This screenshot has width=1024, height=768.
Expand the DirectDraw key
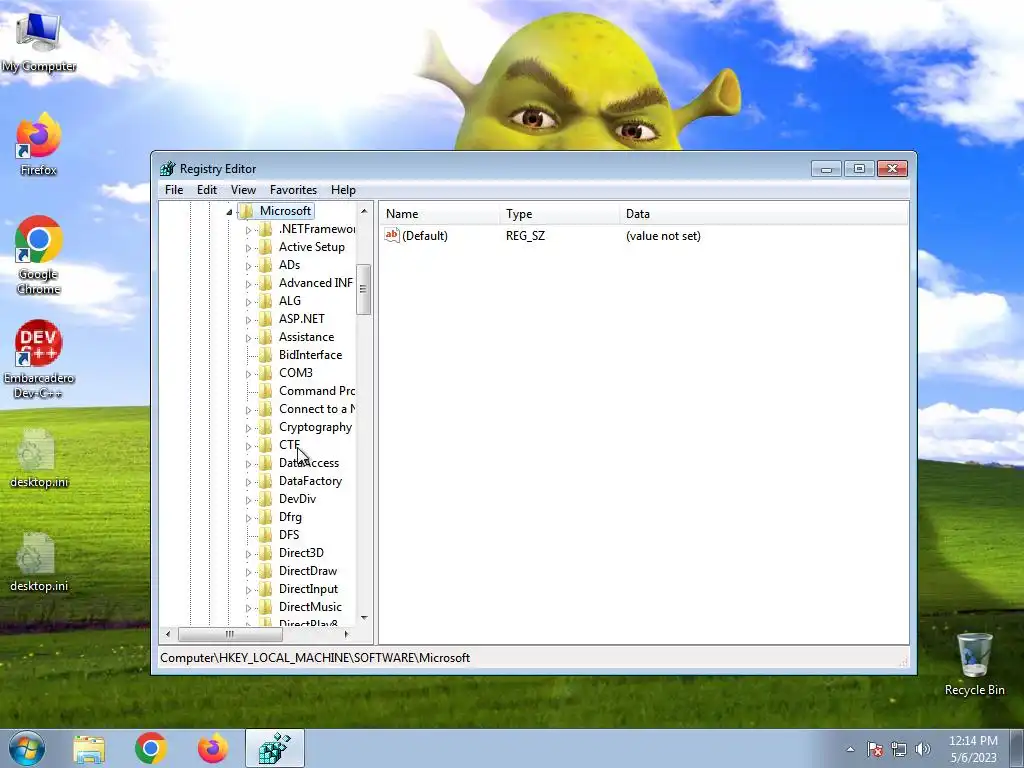[248, 572]
